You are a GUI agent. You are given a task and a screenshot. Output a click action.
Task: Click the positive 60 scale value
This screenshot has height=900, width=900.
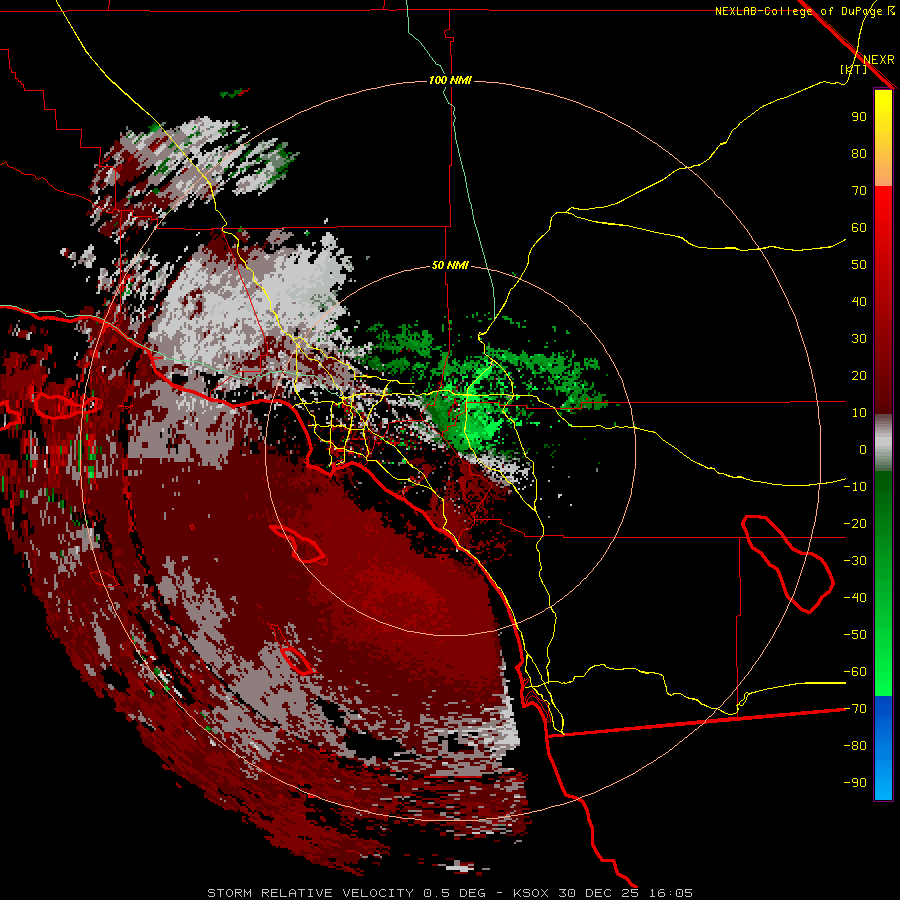[859, 228]
